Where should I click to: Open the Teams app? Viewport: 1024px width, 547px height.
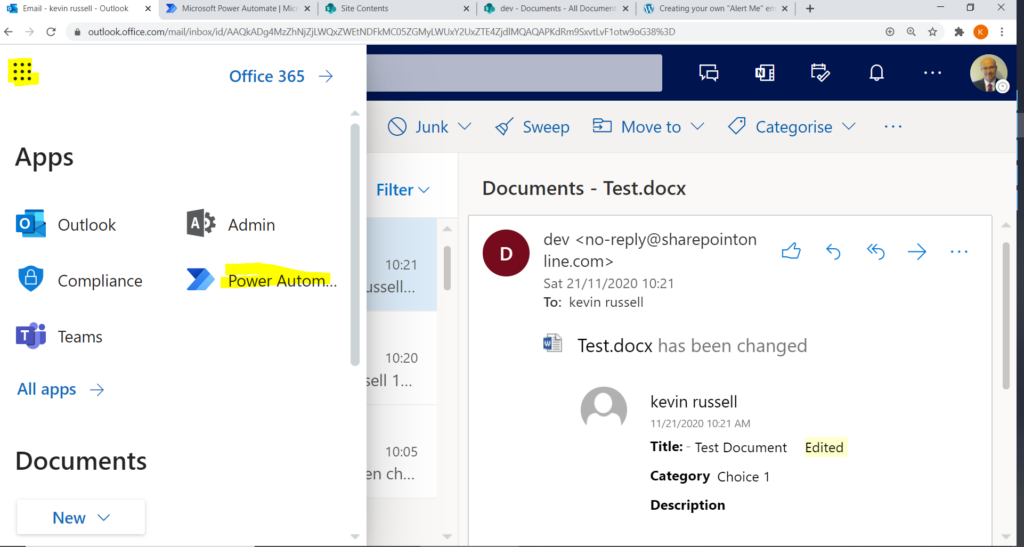59,336
